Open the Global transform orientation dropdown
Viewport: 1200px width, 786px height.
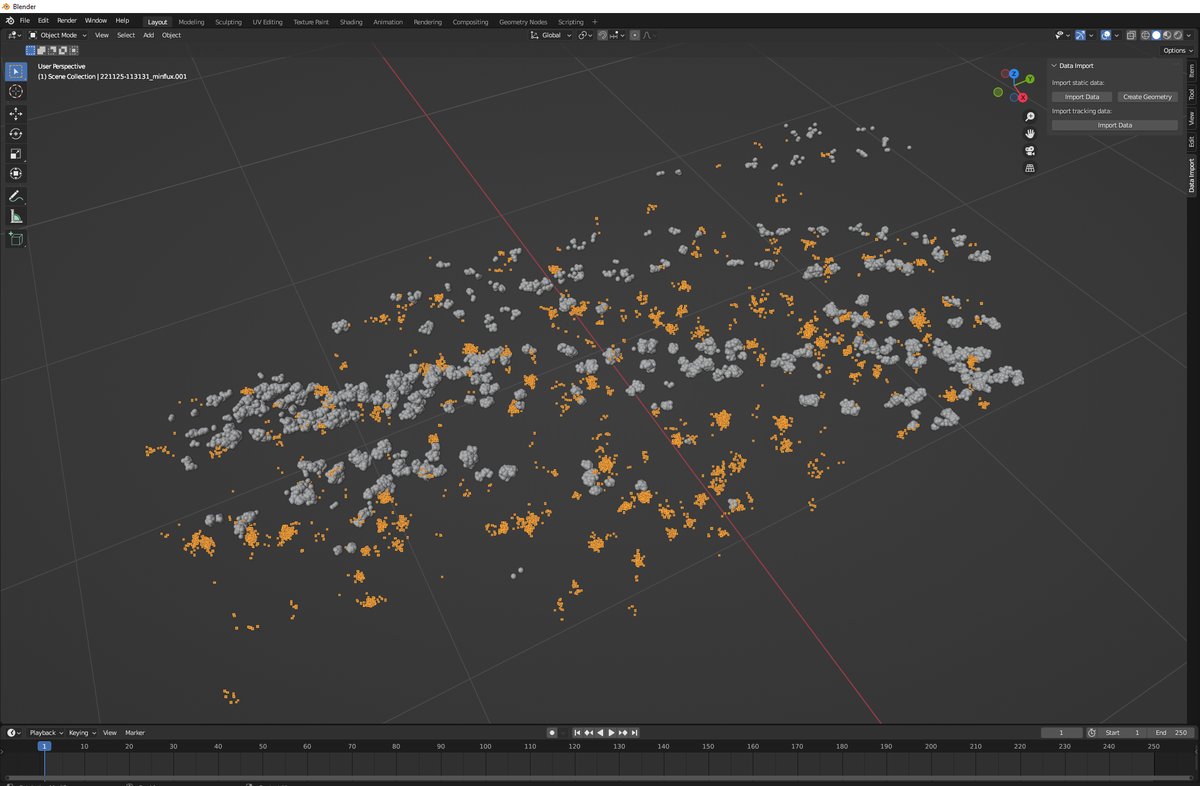pos(551,35)
